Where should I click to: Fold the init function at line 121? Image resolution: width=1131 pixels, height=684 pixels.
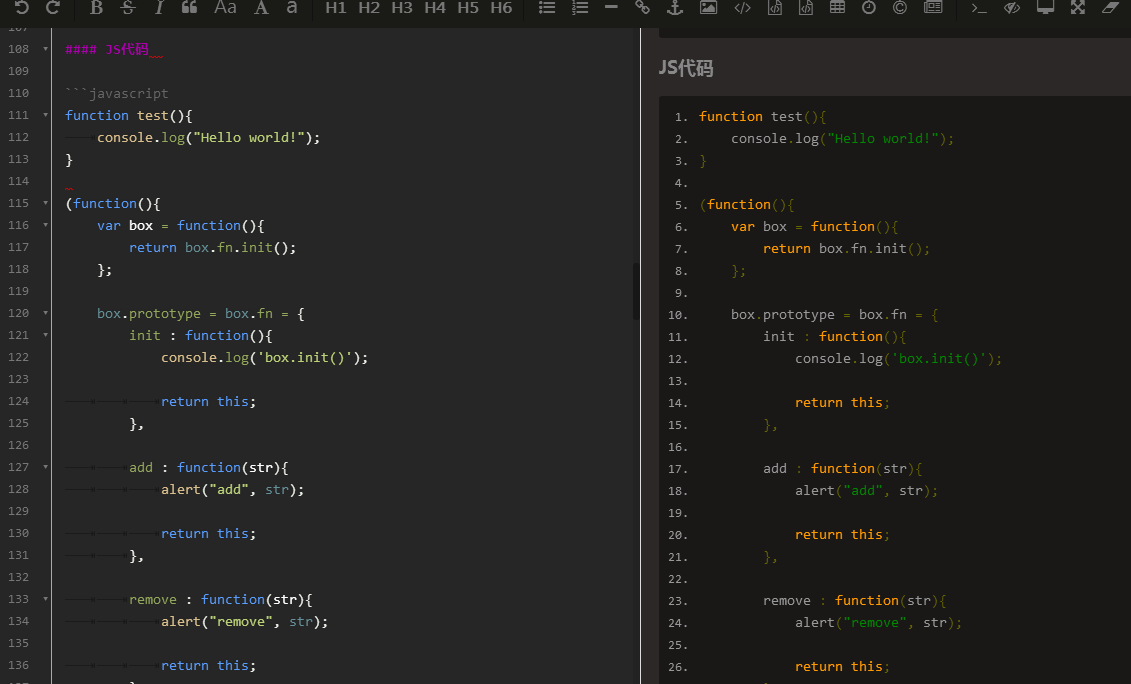tap(45, 335)
